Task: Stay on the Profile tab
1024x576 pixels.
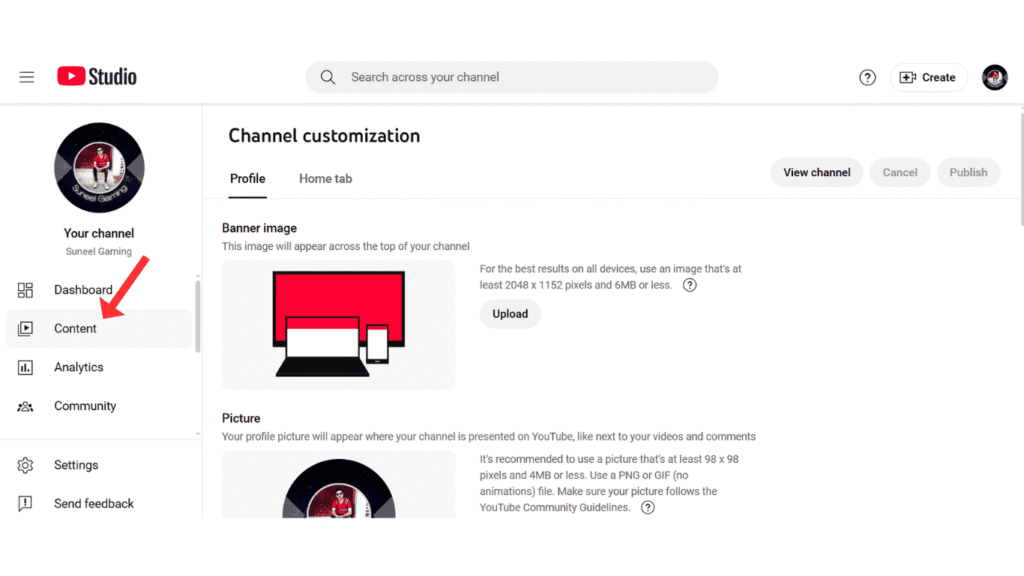Action: (x=247, y=178)
